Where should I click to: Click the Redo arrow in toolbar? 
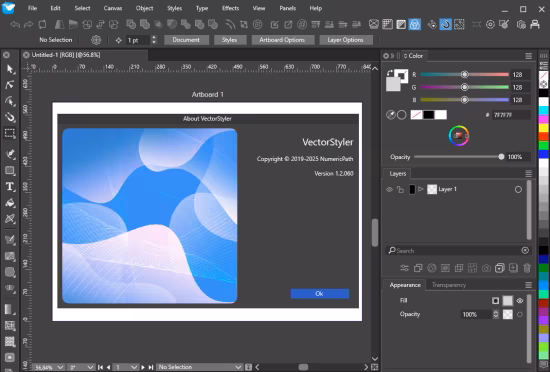tap(29, 25)
